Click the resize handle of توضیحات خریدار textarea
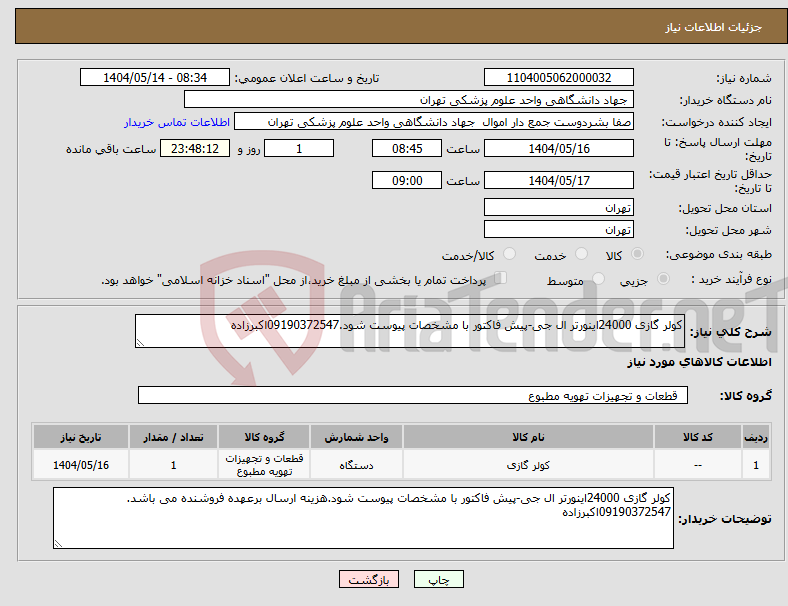The image size is (788, 606). [x=58, y=544]
